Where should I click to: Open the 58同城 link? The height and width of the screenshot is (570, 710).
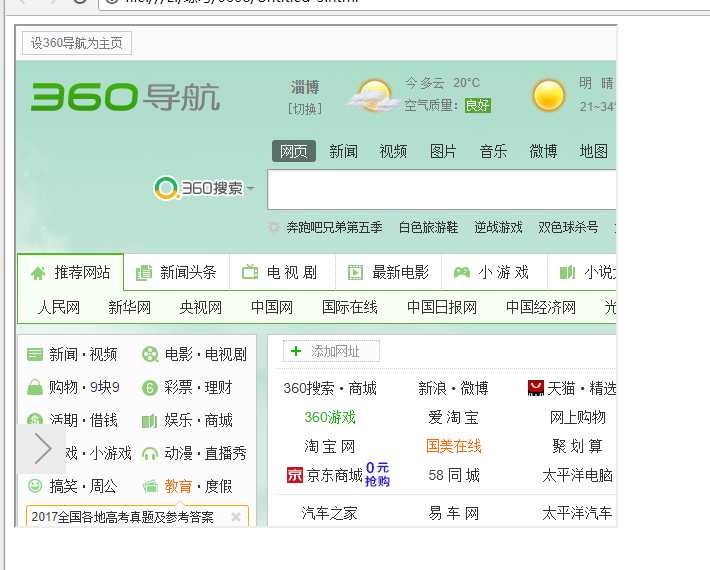454,475
